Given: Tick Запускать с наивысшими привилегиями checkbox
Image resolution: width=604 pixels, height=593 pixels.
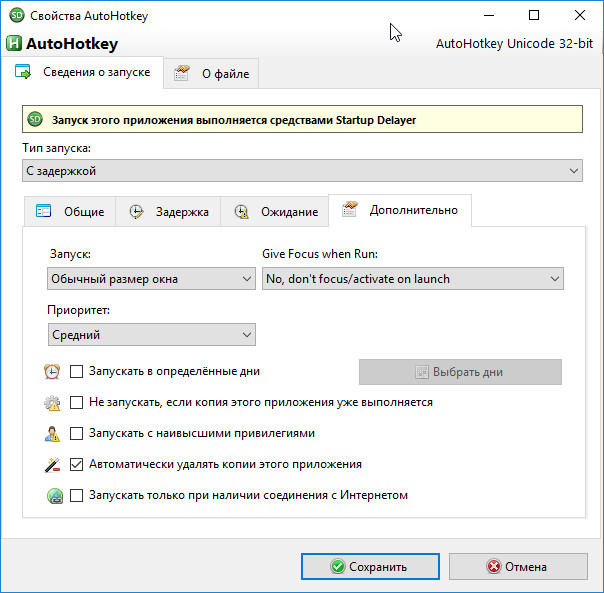Looking at the screenshot, I should coord(76,433).
